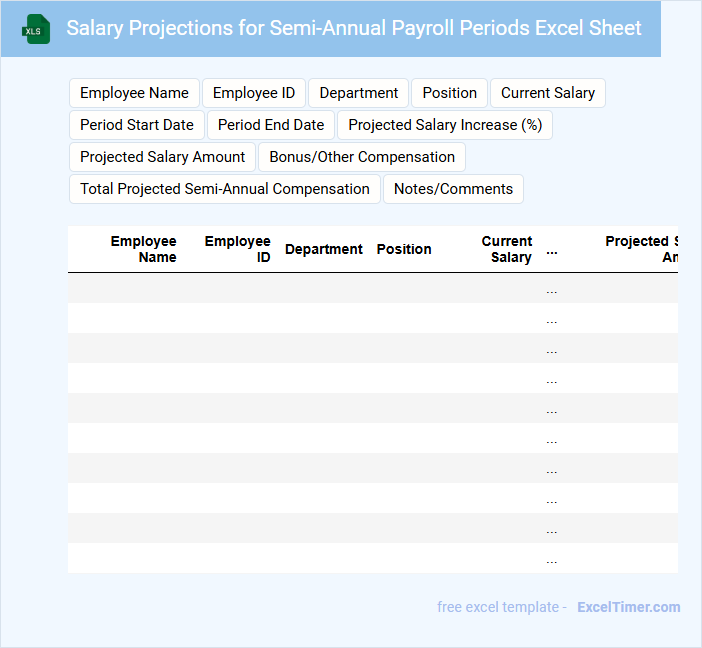Image resolution: width=702 pixels, height=648 pixels.
Task: Choose the Position tag
Action: (449, 93)
